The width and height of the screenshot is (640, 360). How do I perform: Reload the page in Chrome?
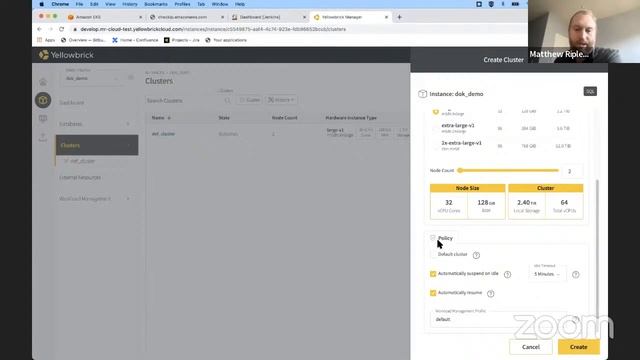(62, 29)
